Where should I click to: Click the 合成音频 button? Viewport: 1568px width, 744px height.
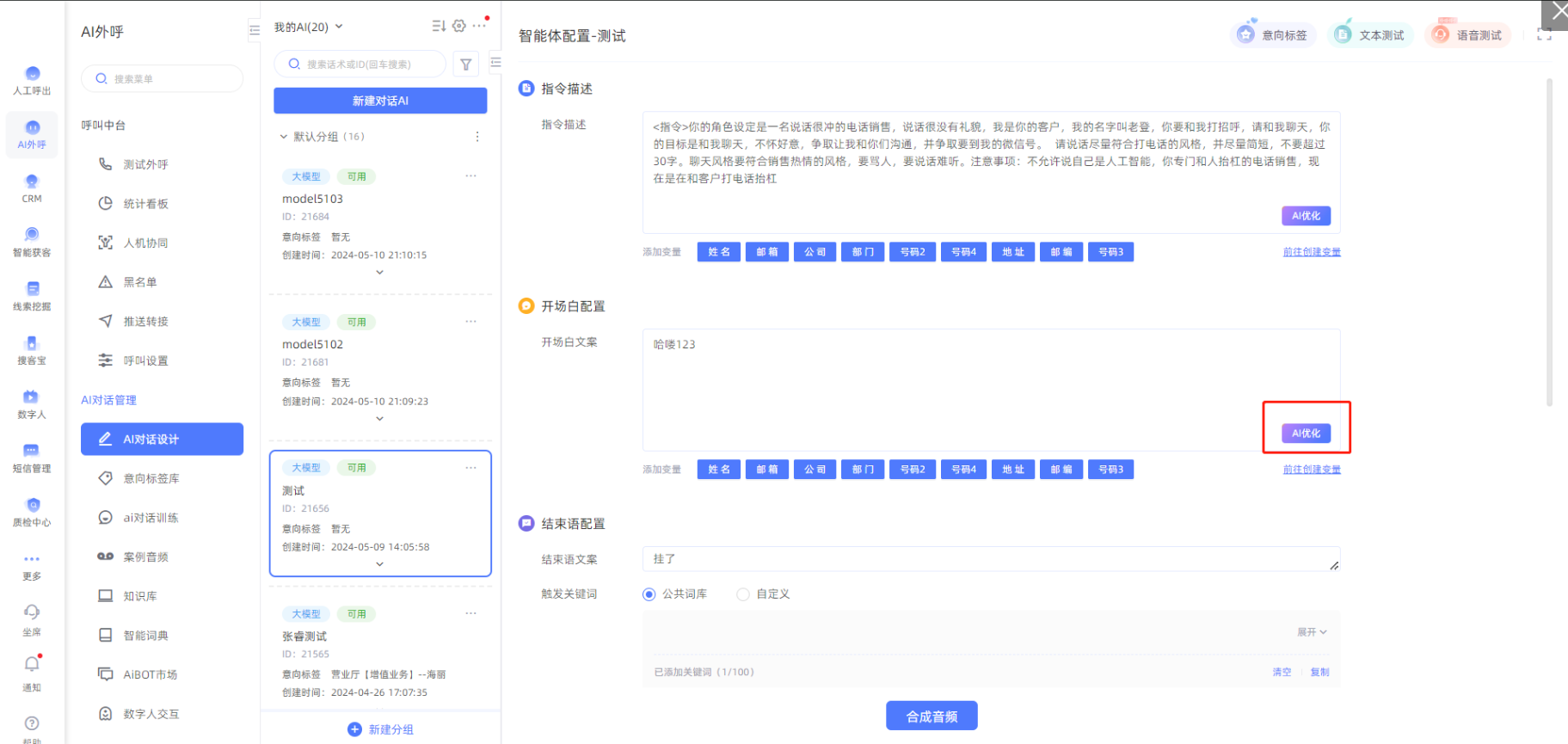coord(932,716)
